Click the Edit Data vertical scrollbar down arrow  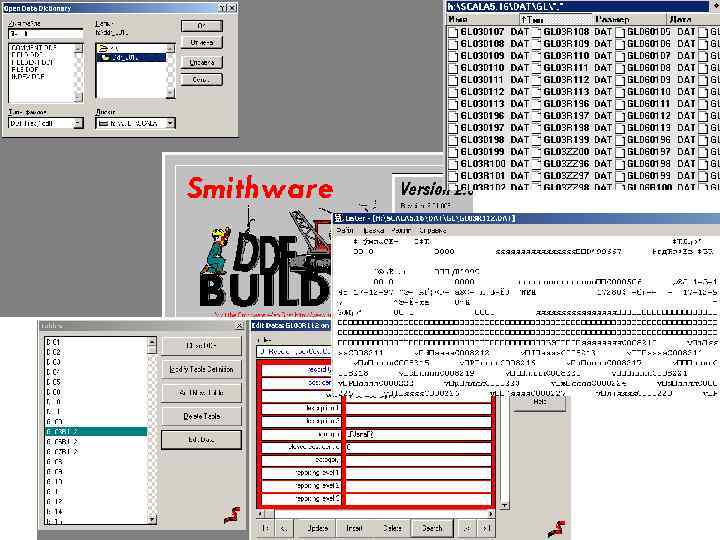click(504, 505)
